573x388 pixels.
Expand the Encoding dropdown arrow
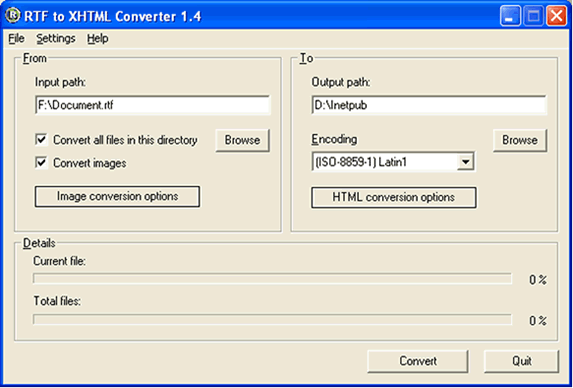click(x=465, y=162)
